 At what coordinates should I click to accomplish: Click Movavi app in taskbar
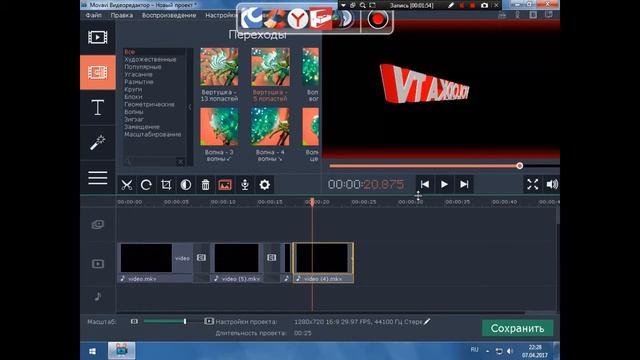[122, 351]
